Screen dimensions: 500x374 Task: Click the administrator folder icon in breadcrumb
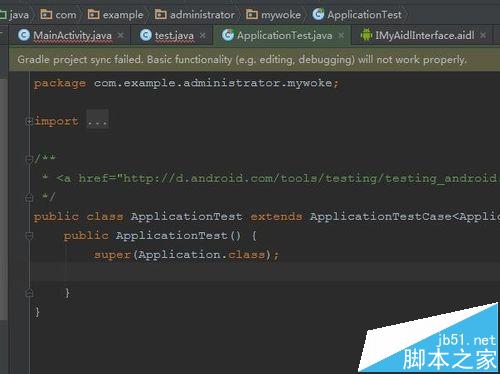click(x=161, y=14)
